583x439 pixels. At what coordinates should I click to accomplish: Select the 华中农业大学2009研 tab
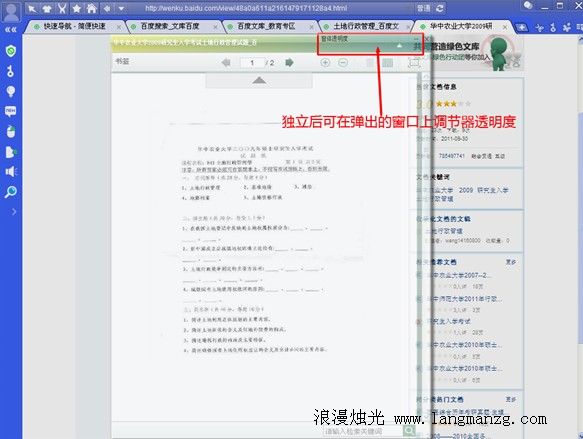pyautogui.click(x=461, y=26)
